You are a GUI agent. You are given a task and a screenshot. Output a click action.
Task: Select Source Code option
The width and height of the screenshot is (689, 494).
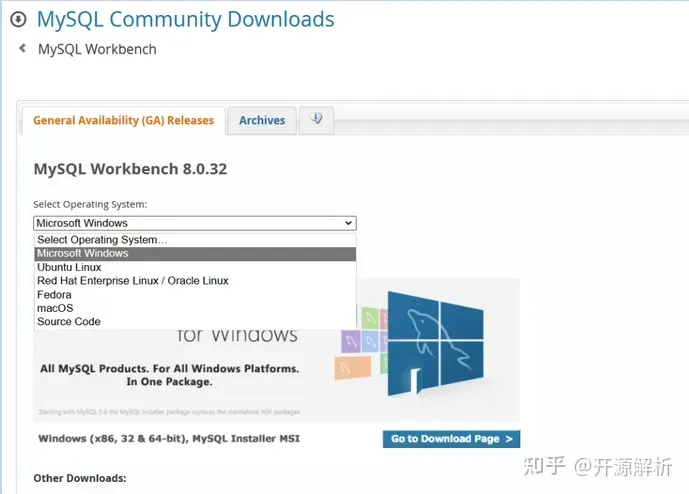195,322
